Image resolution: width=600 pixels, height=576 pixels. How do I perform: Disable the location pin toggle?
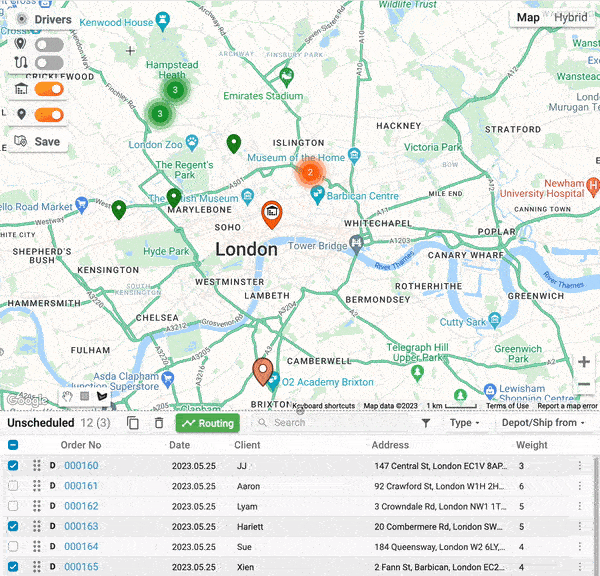[49, 114]
